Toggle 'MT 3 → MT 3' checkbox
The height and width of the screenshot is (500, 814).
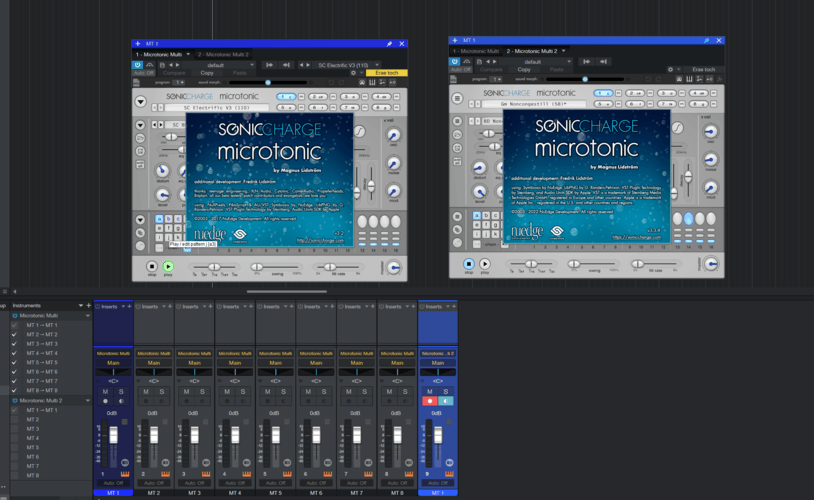click(x=15, y=344)
